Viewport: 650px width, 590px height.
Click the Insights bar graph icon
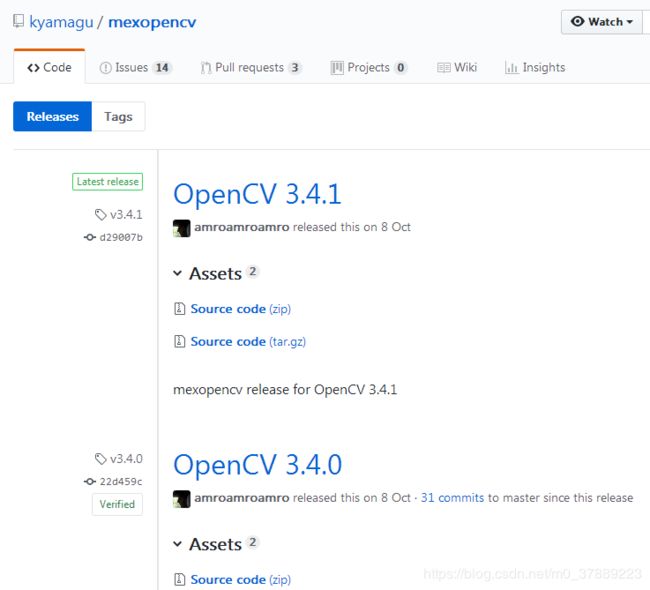click(511, 68)
